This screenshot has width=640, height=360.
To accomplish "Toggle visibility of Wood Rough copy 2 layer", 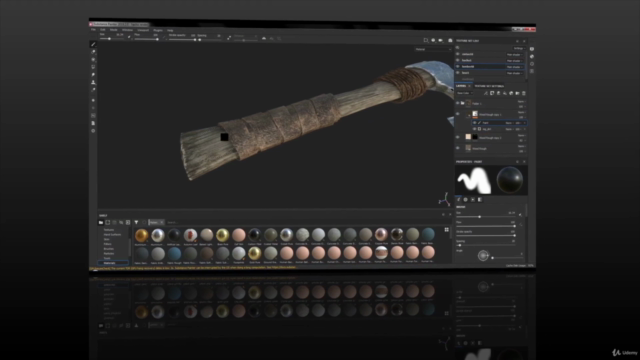I will [458, 138].
